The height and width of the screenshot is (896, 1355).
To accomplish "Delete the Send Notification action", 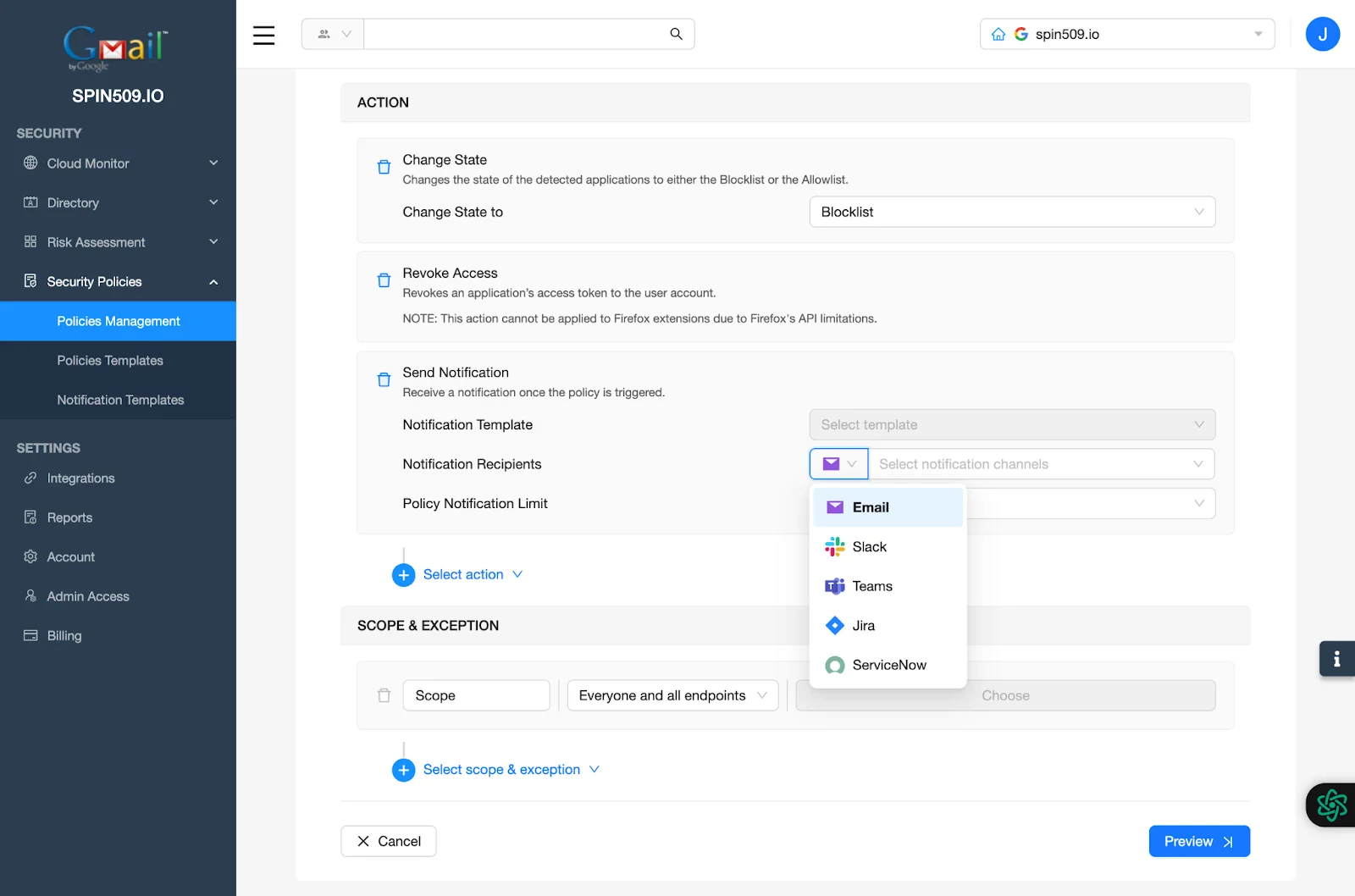I will pyautogui.click(x=384, y=379).
